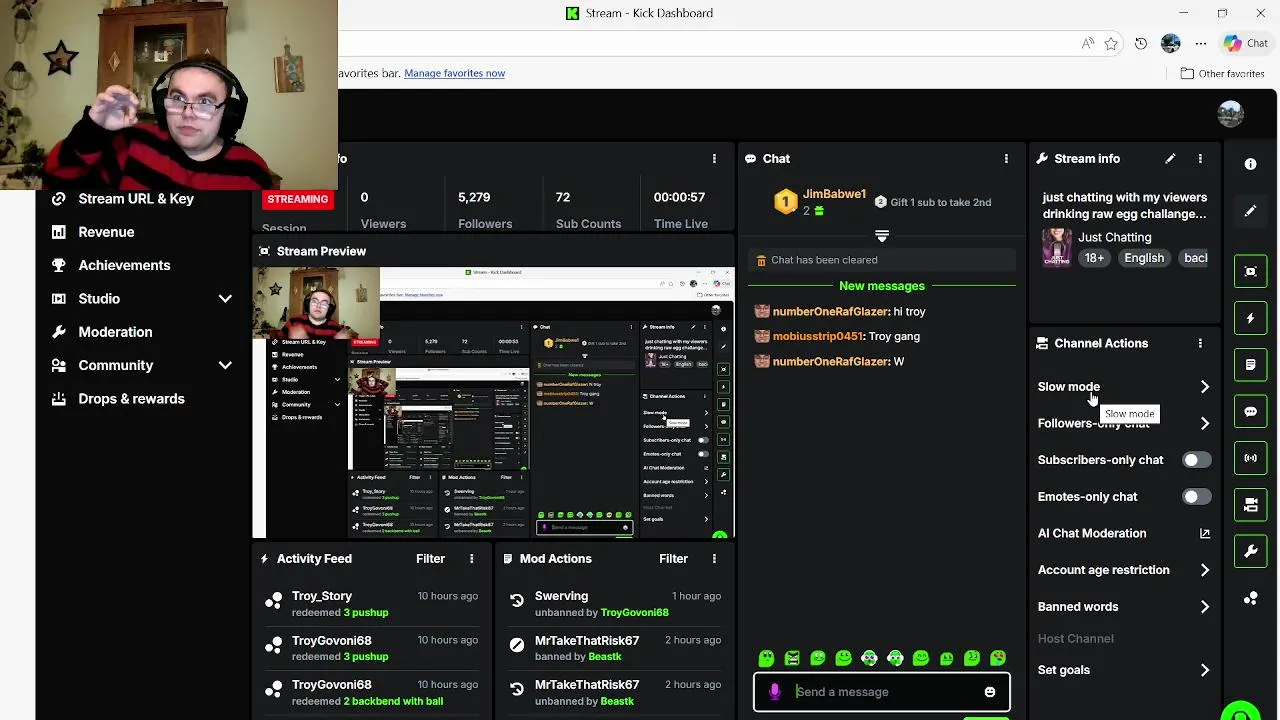Expand the Studio sidebar section
The height and width of the screenshot is (720, 1280).
225,299
